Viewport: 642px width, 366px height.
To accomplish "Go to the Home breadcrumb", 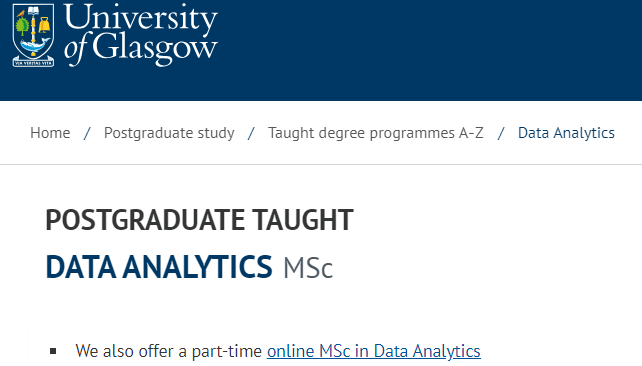I will click(50, 133).
